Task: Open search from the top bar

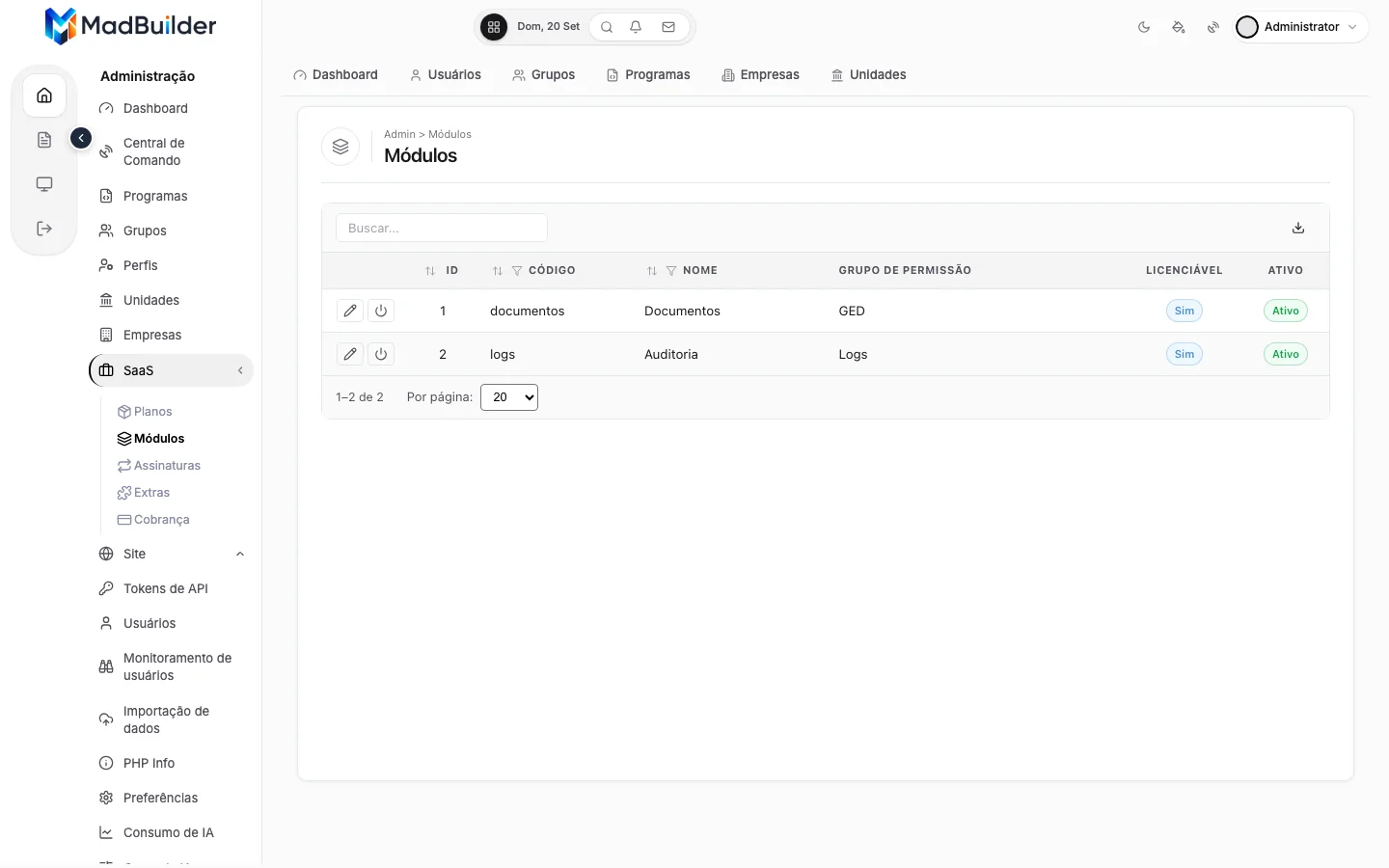Action: 607,27
